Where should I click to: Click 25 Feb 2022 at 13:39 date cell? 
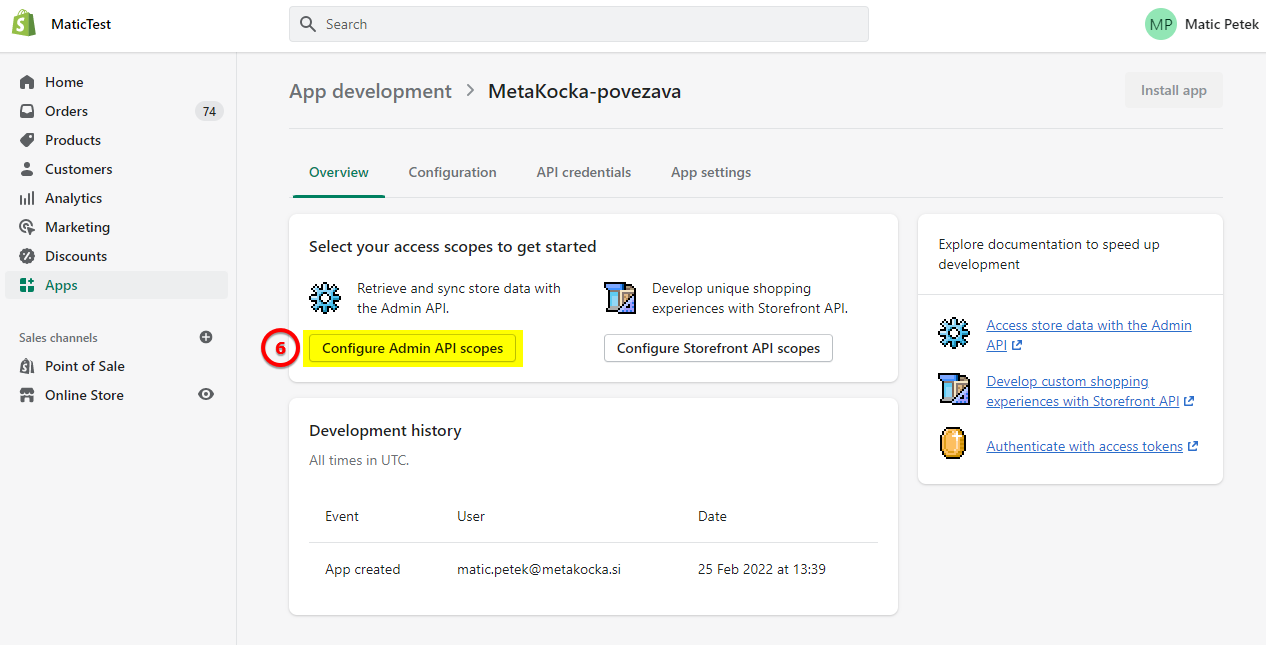click(762, 569)
